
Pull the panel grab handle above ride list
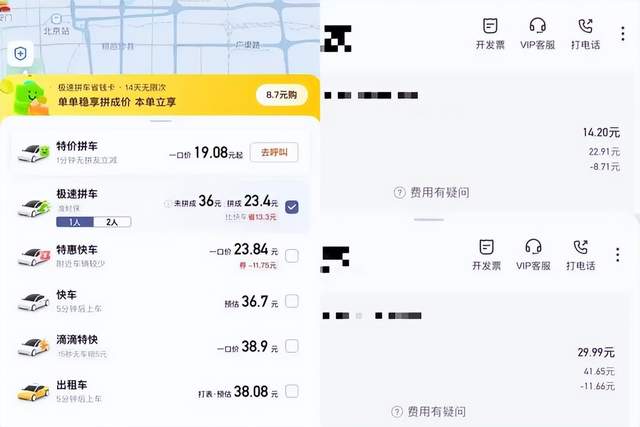(161, 121)
